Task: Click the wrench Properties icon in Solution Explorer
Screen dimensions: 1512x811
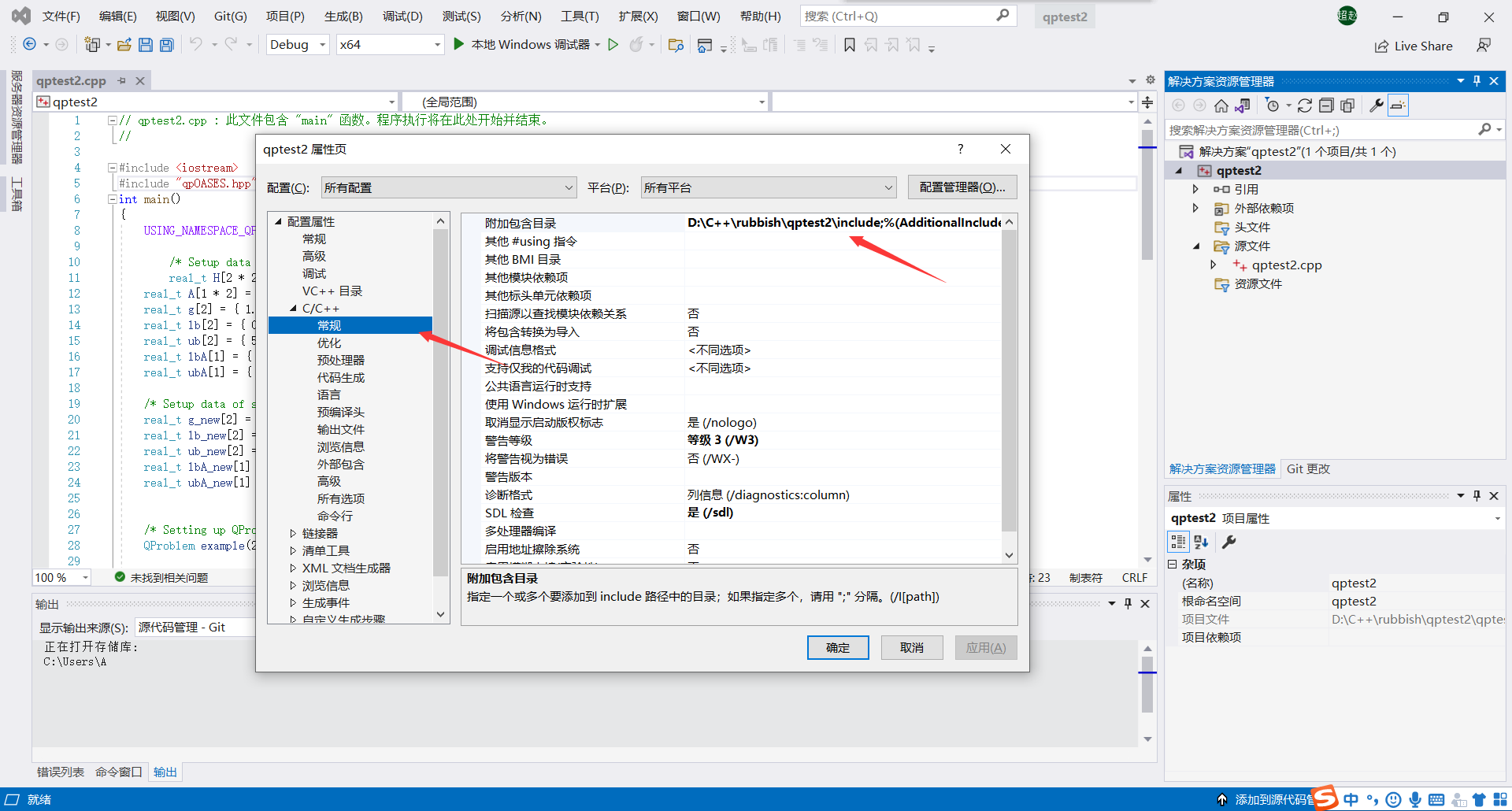Action: click(x=1377, y=106)
